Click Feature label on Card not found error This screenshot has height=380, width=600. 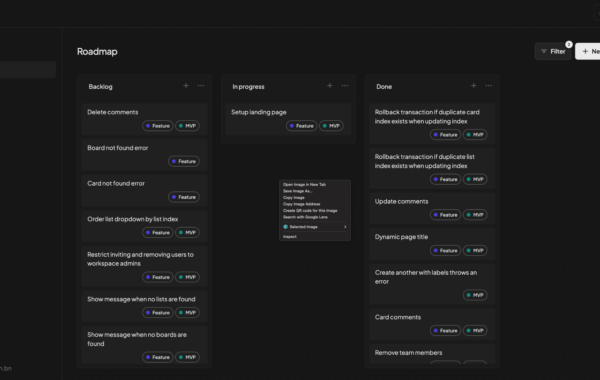coord(184,197)
